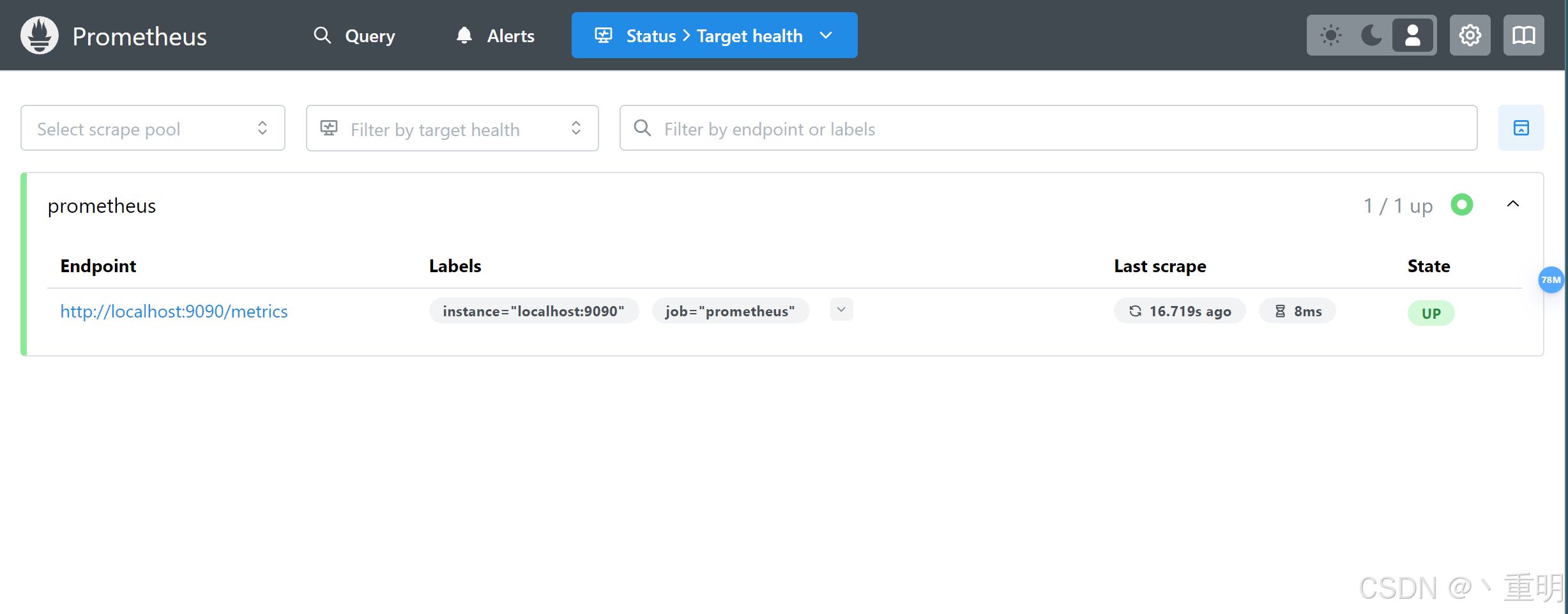Click the job="prometheus" label badge
Viewport: 1568px width, 614px height.
[x=730, y=311]
